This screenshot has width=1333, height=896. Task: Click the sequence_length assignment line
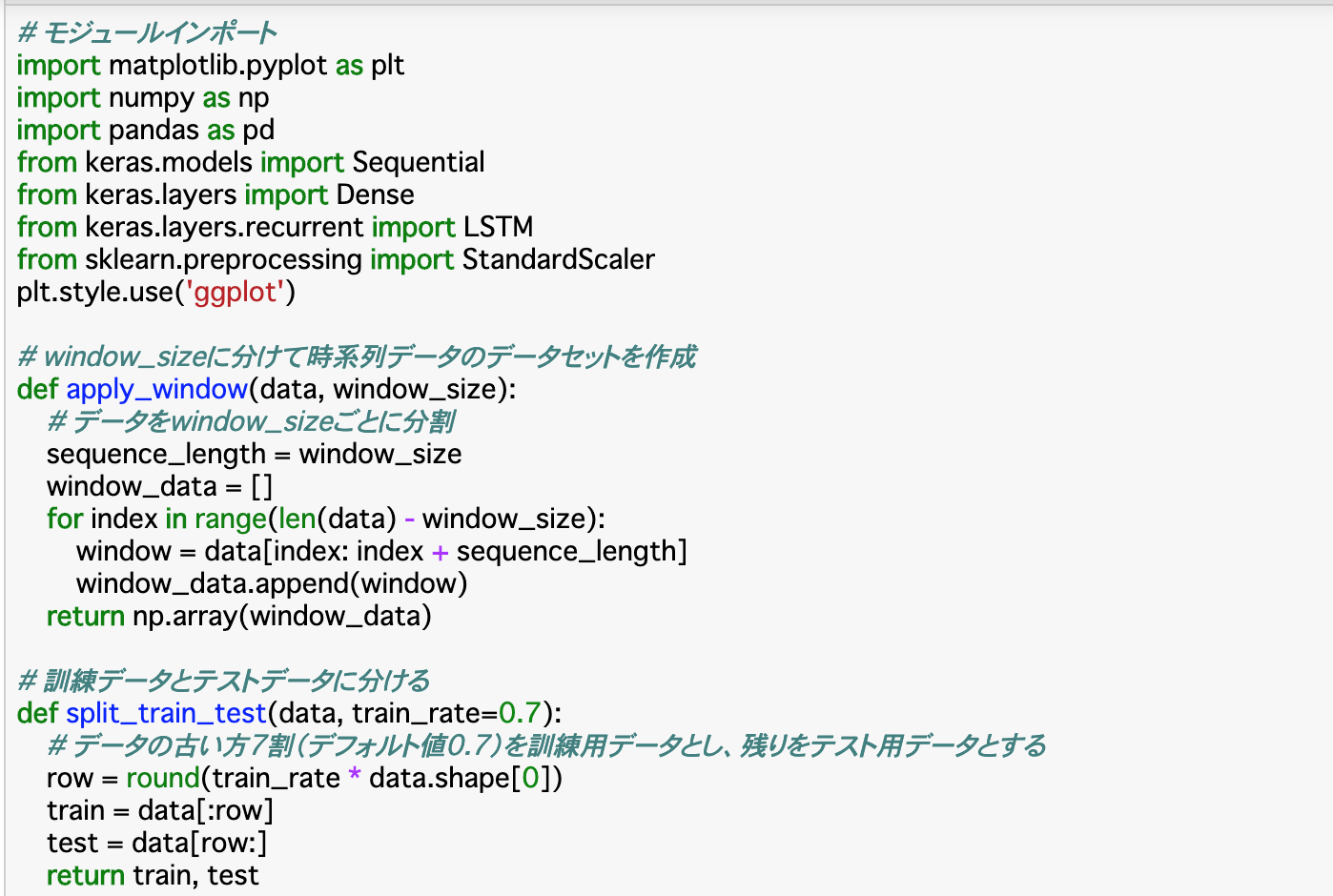click(x=254, y=454)
